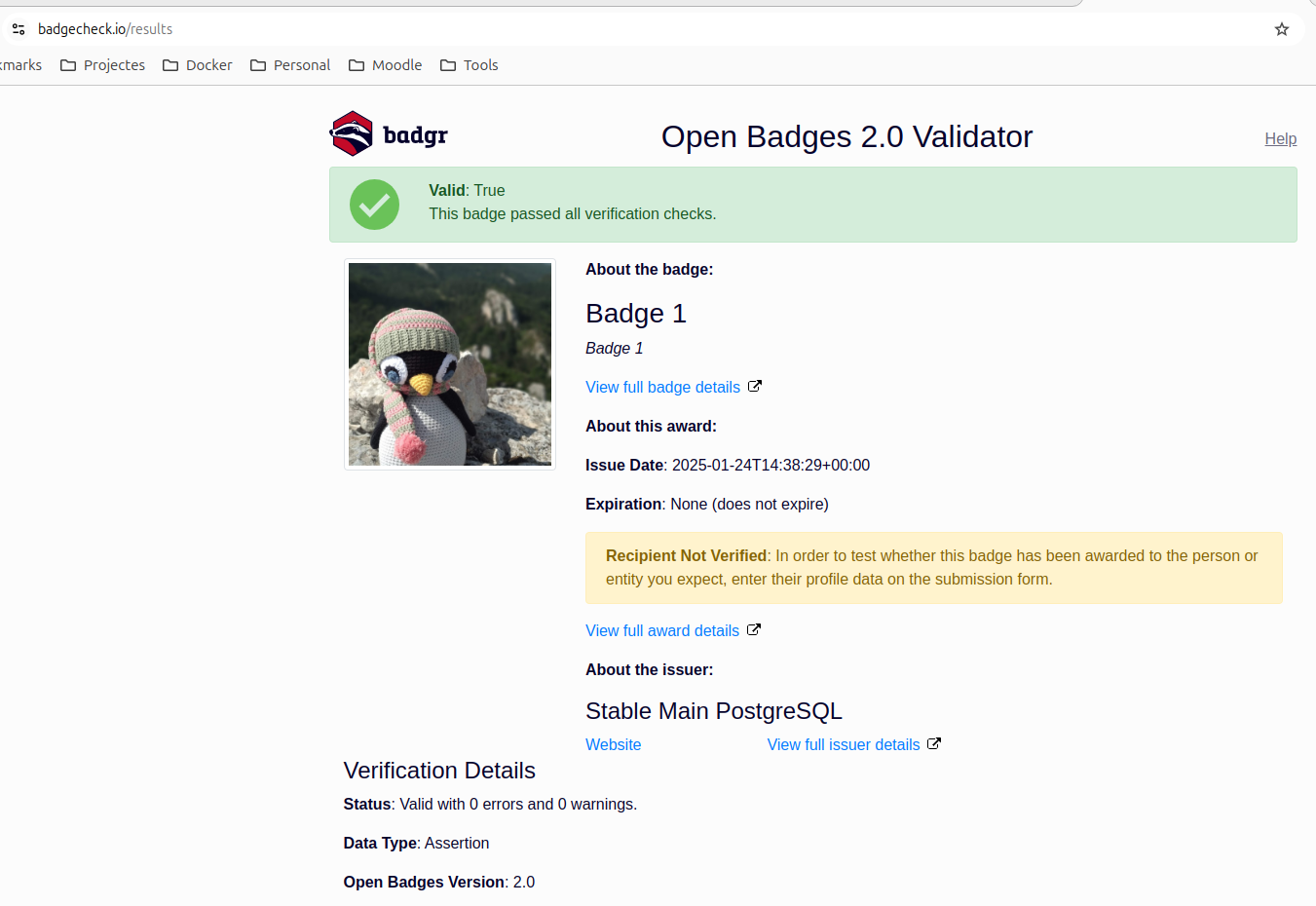This screenshot has height=906, width=1316.
Task: Click the Verification Details heading
Action: 439,771
